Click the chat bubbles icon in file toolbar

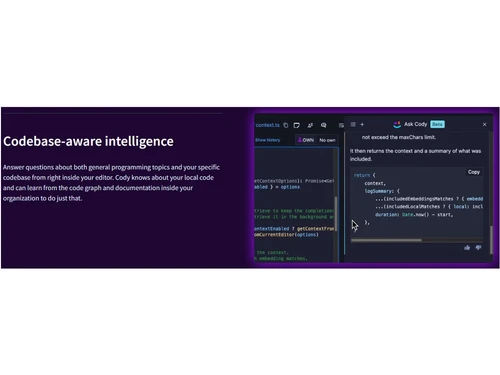point(323,125)
